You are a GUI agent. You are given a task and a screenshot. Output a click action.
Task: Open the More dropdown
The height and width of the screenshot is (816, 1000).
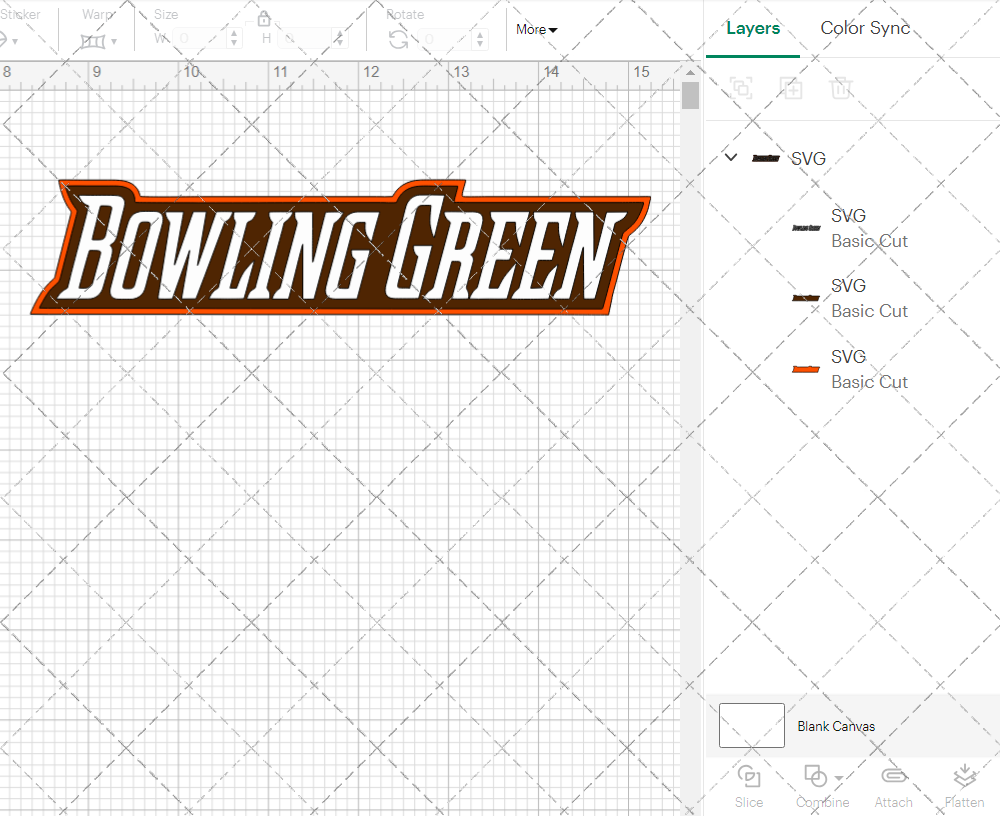click(536, 30)
